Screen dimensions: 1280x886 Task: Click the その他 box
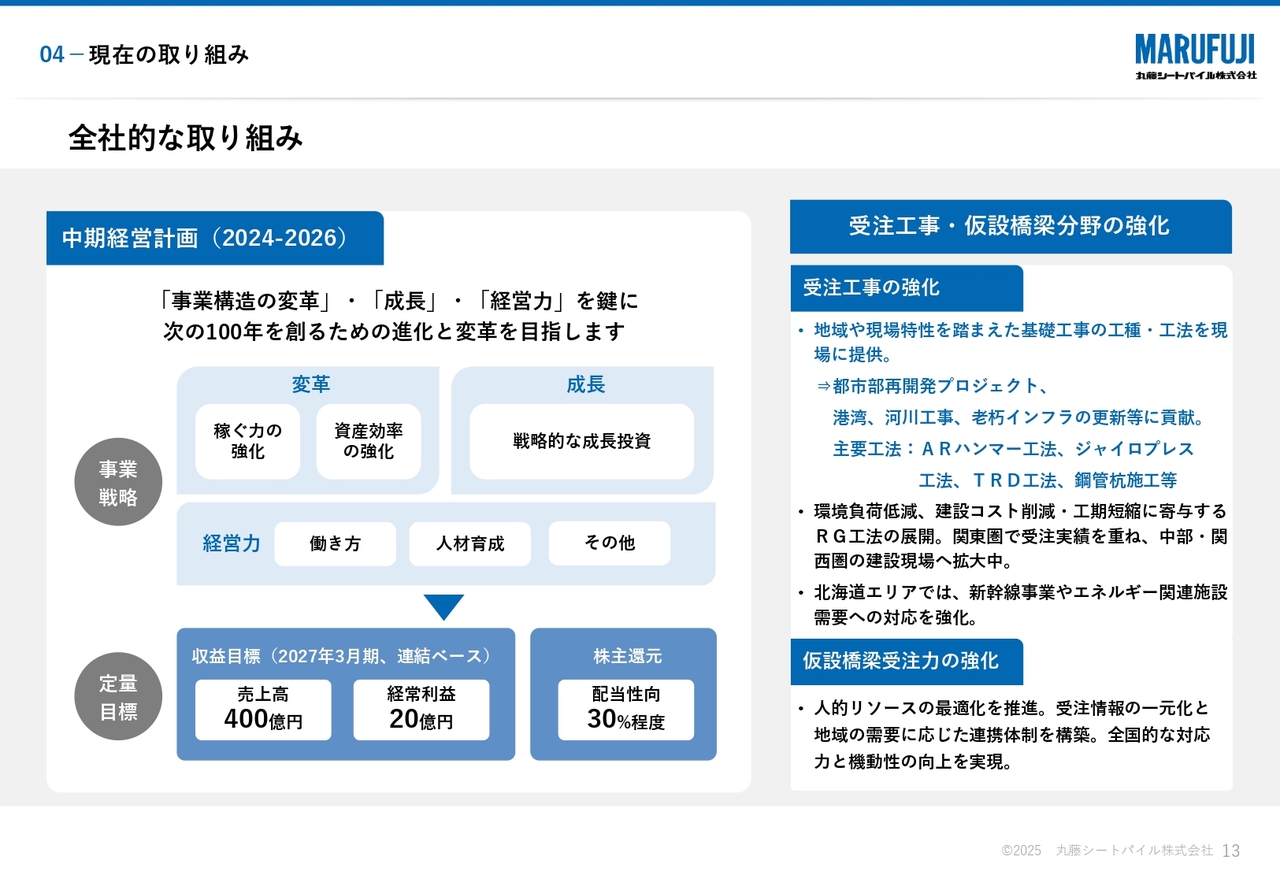(x=609, y=543)
